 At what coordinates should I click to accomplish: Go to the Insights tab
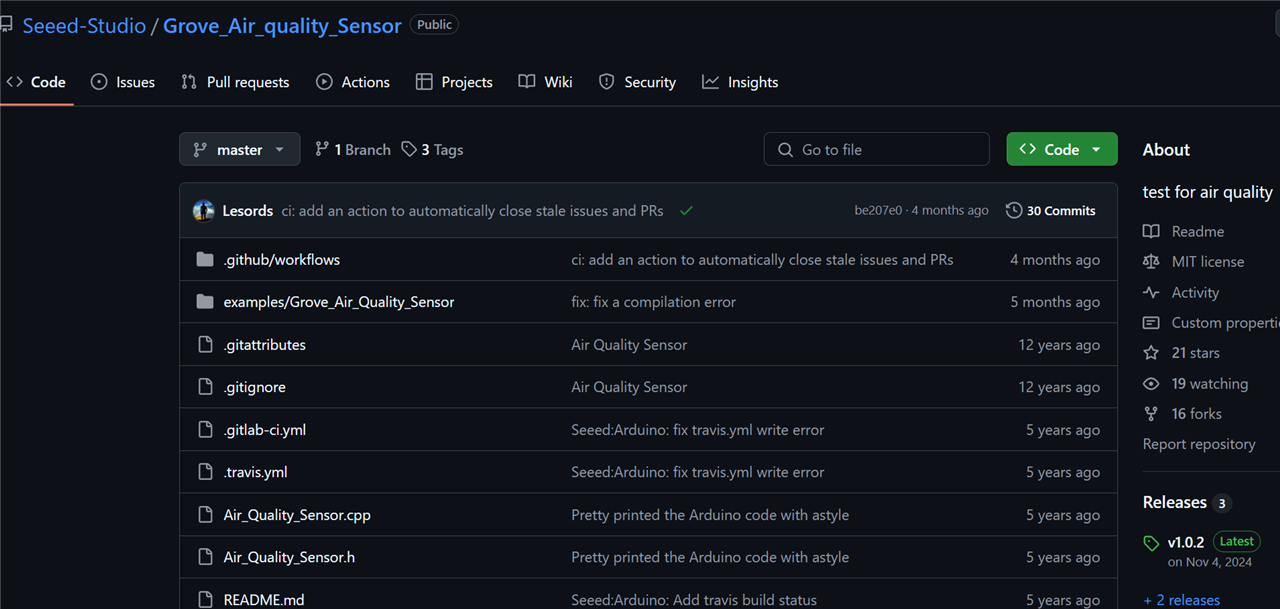click(740, 82)
